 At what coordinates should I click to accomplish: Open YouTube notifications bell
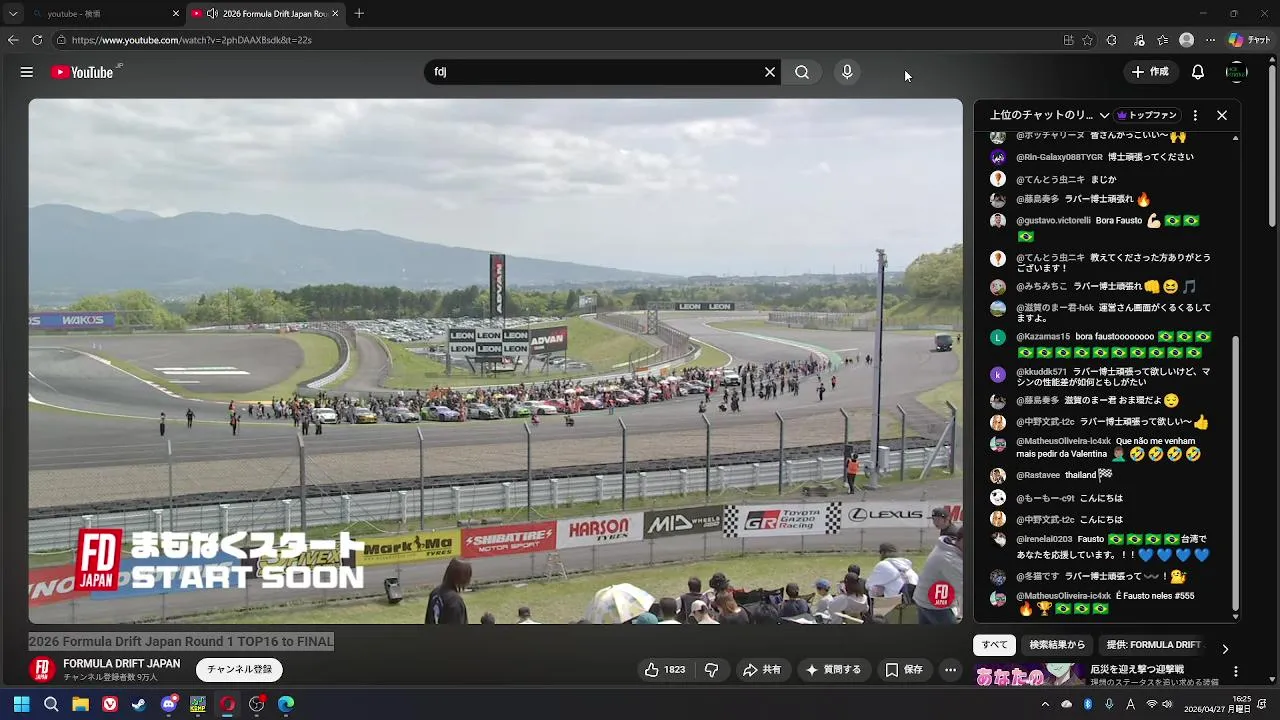point(1198,72)
